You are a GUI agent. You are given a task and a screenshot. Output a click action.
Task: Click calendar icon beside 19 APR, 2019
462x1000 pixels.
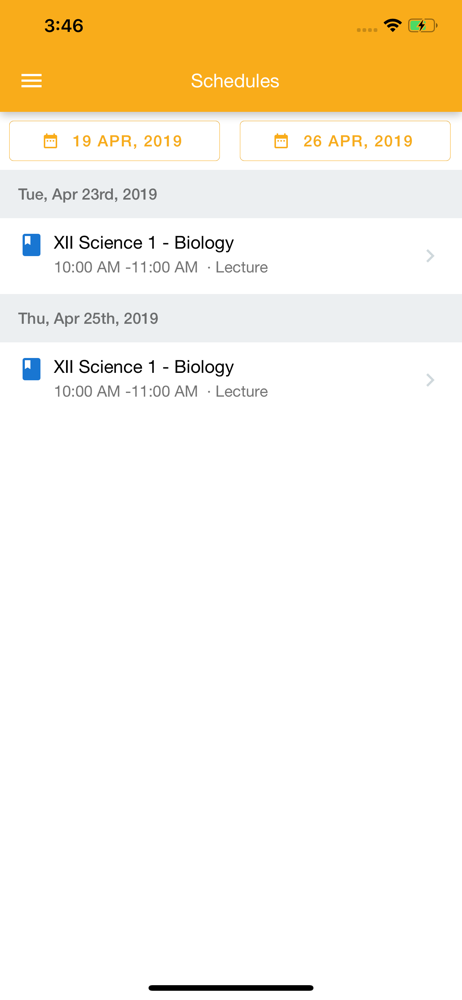click(50, 141)
